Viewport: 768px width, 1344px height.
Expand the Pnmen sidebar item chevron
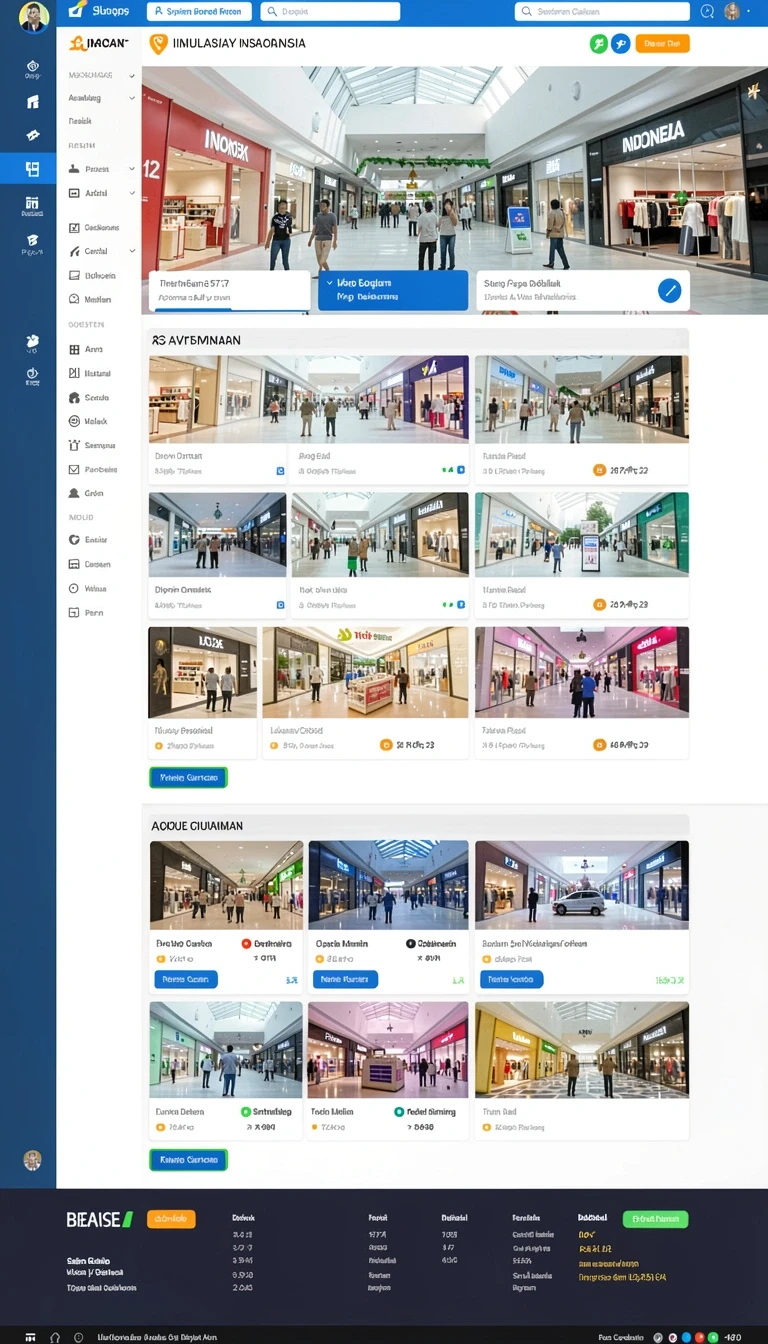(132, 169)
